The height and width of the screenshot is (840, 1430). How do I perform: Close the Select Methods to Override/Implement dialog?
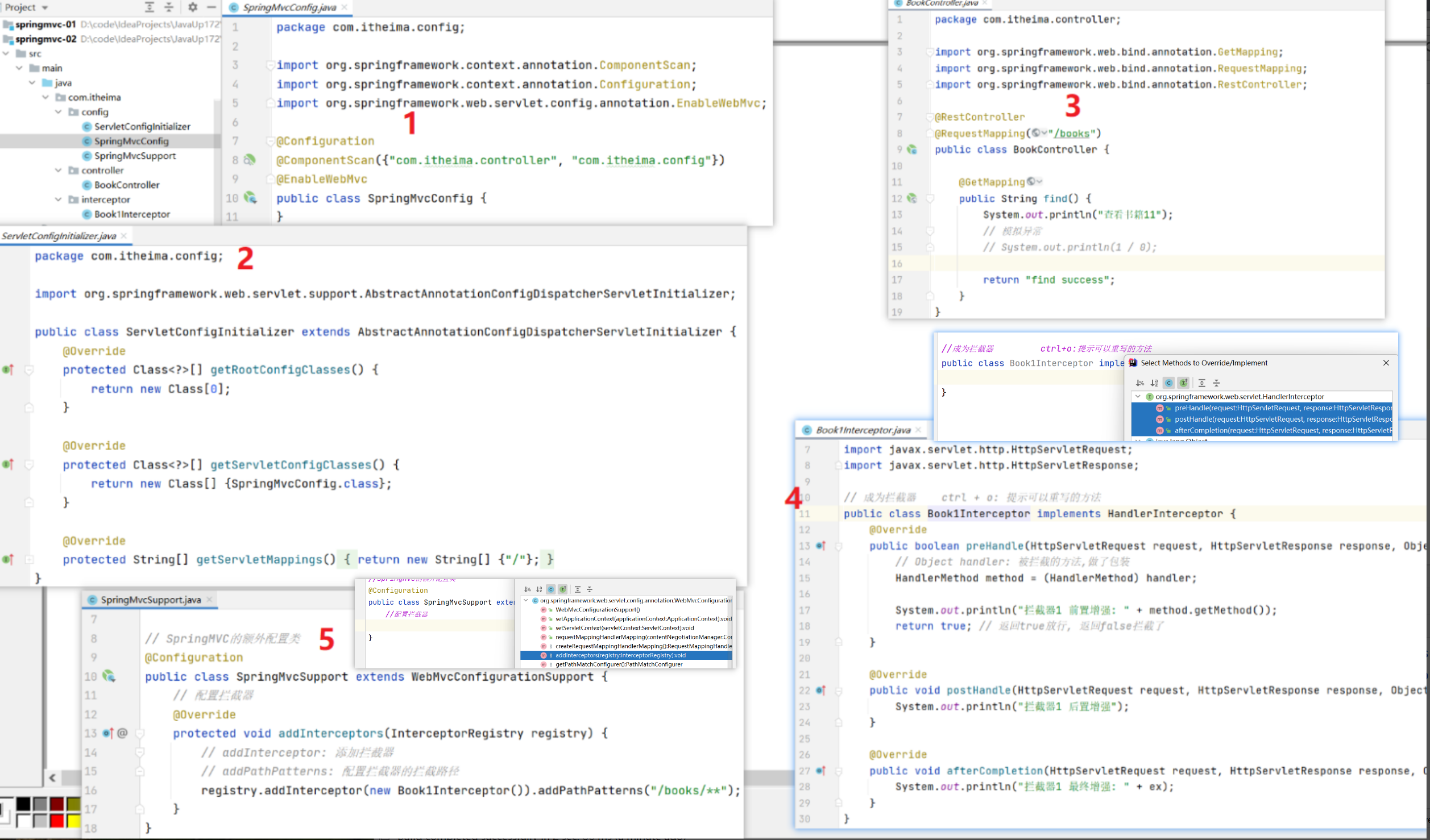1386,363
